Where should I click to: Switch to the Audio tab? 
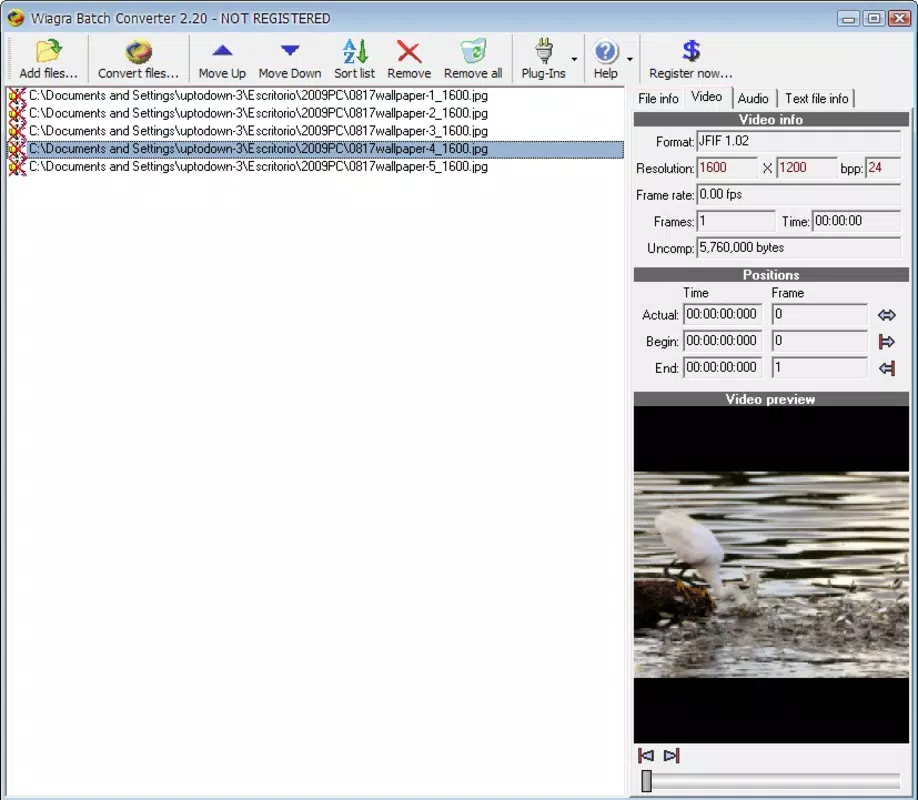tap(753, 98)
